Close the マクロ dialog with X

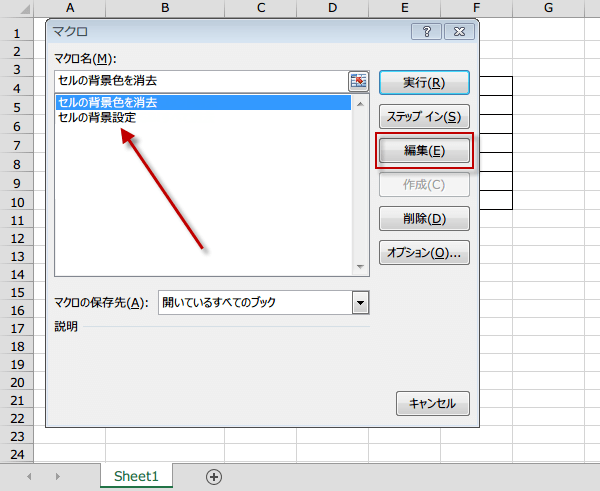click(x=459, y=31)
